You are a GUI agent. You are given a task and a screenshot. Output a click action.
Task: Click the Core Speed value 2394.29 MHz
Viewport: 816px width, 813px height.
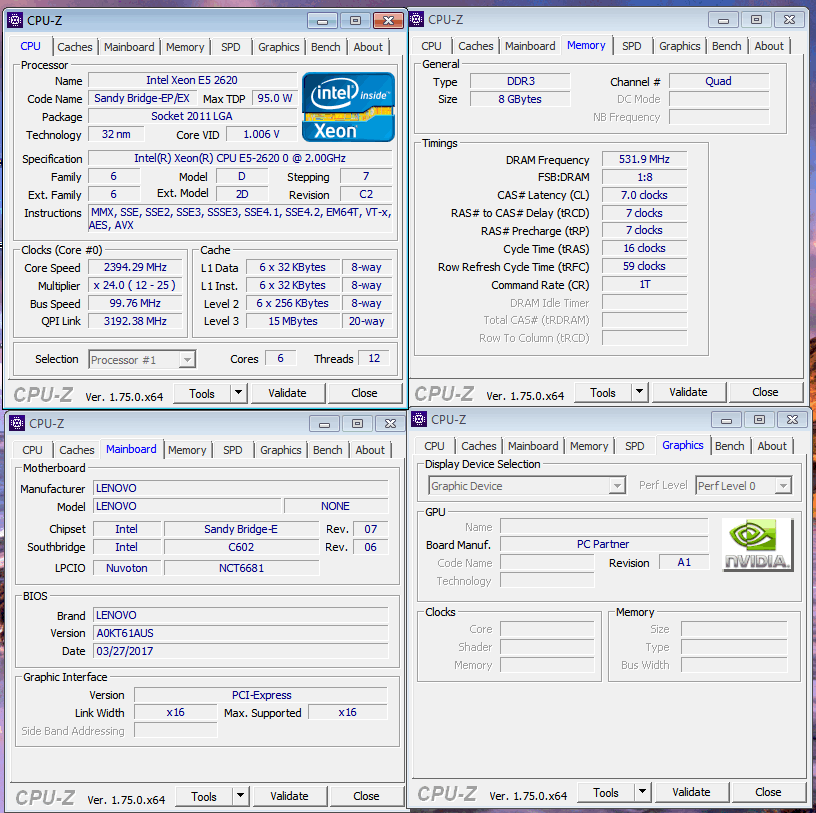point(135,268)
